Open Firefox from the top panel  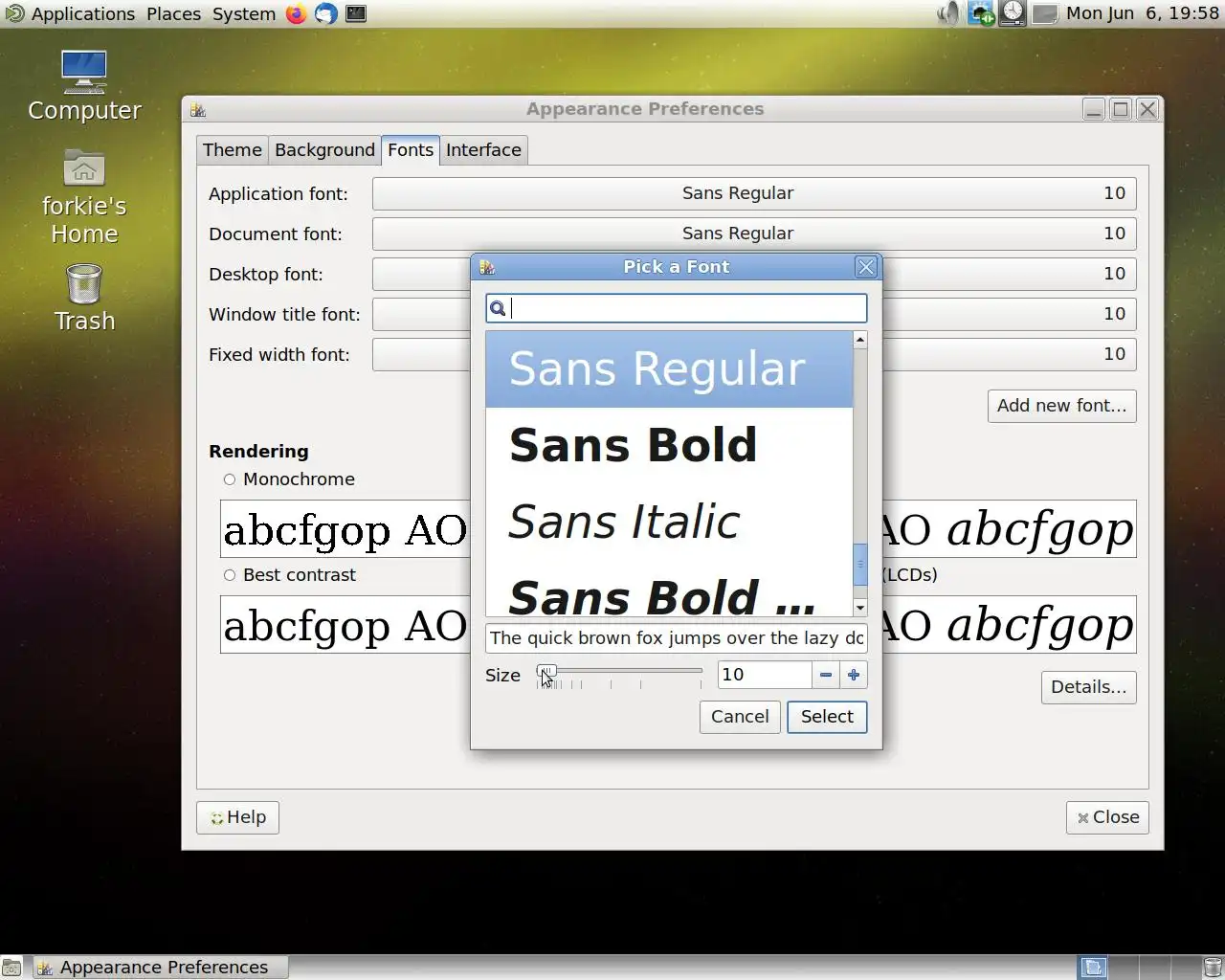(297, 13)
